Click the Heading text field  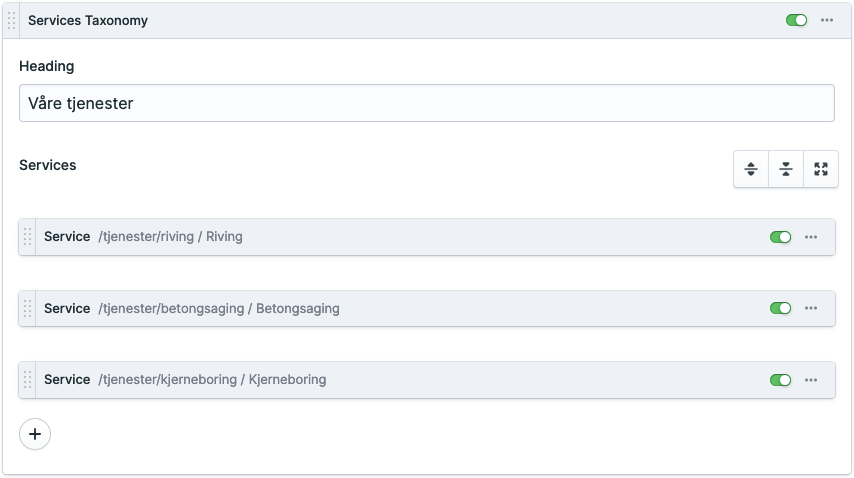426,103
